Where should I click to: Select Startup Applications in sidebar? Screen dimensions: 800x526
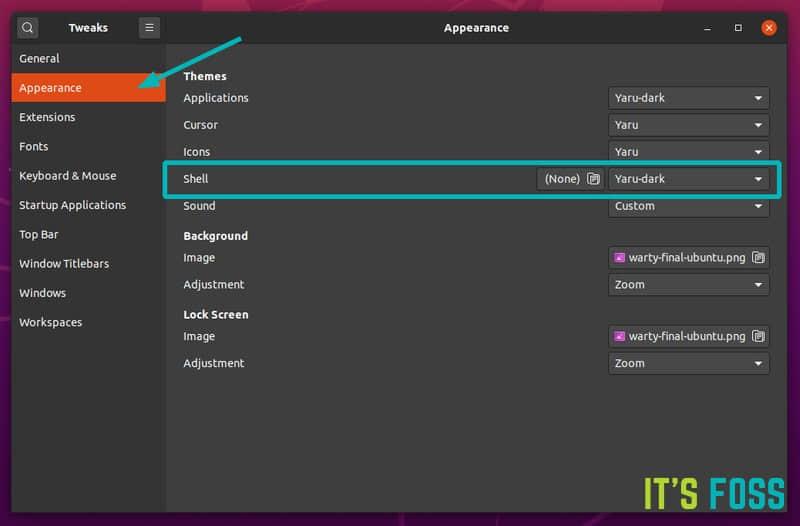(73, 205)
